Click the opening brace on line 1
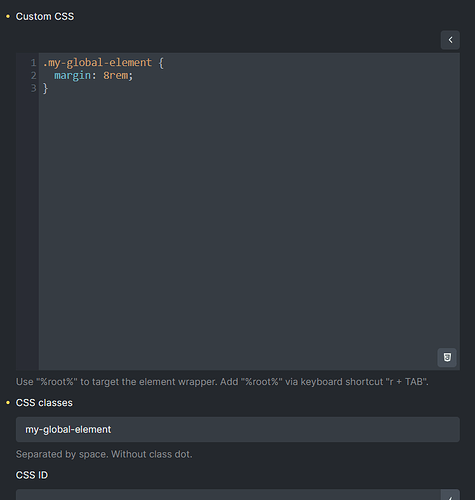This screenshot has width=475, height=500. point(161,63)
